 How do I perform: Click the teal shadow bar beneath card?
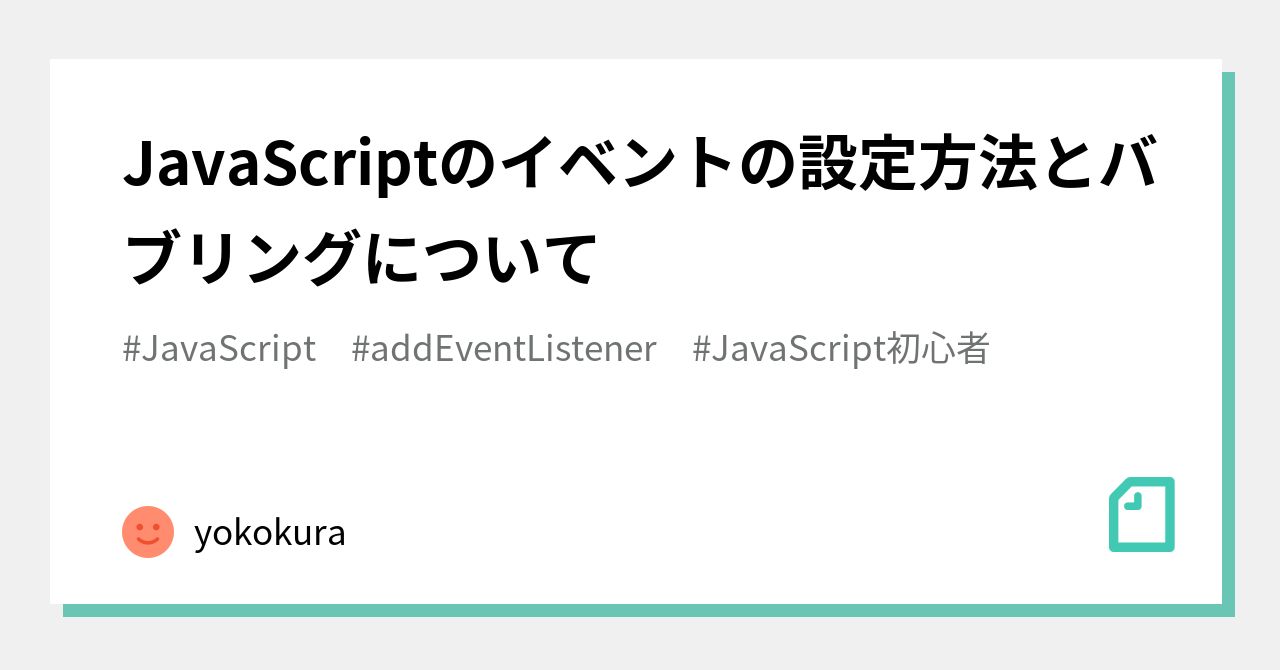[x=649, y=610]
